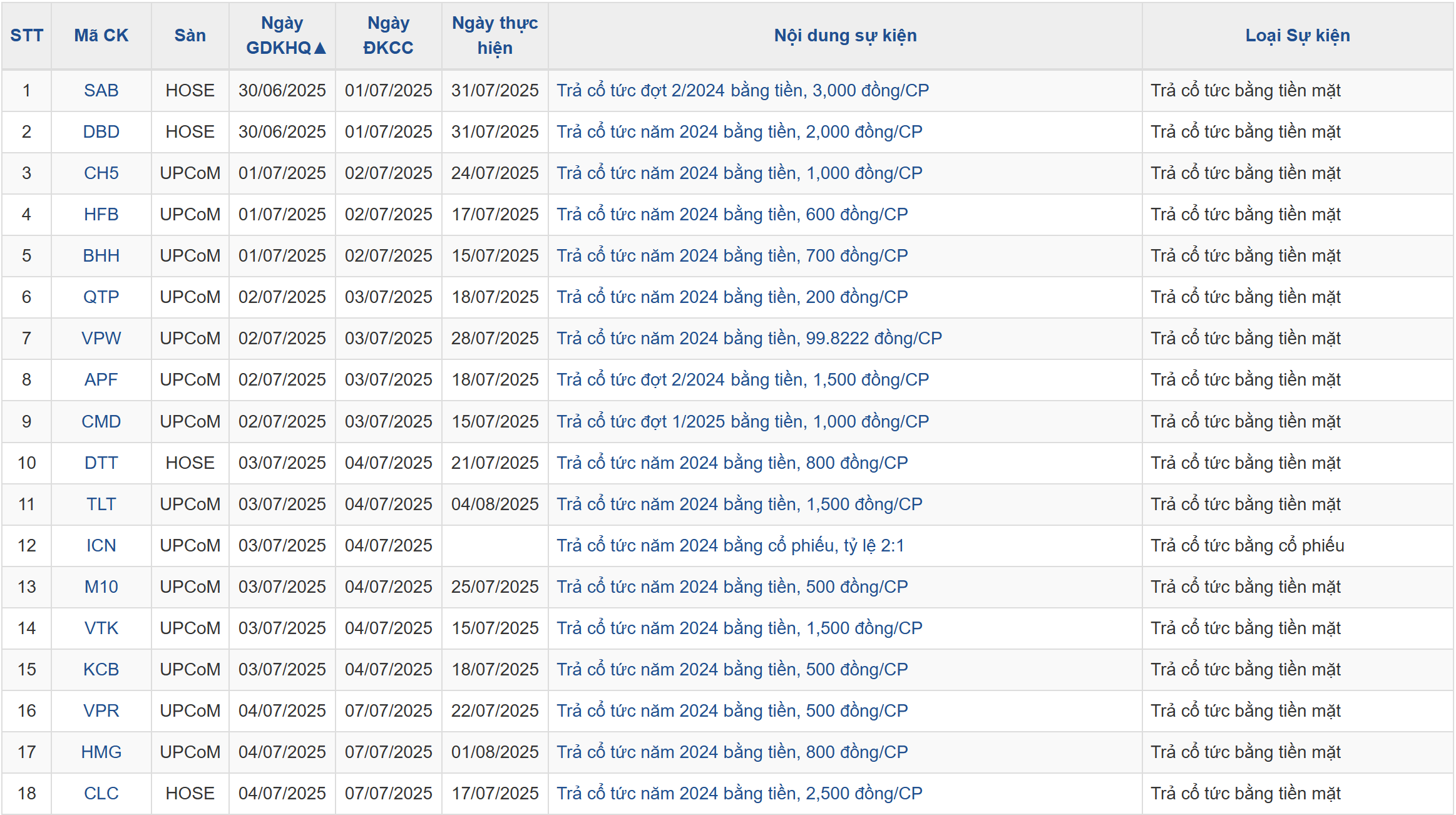Select DTT execution date 21/07/2025
Viewport: 1456px width, 815px height.
[x=495, y=463]
